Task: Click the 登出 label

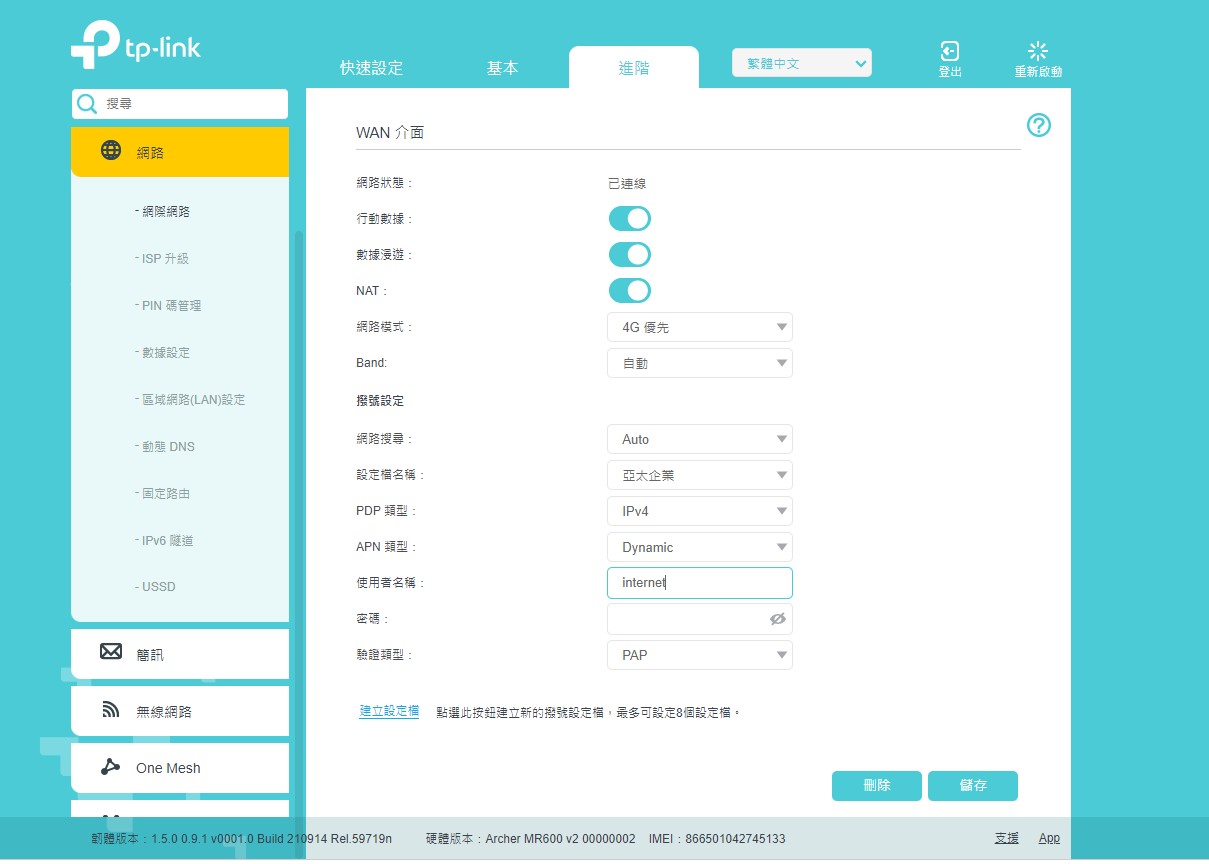Action: pyautogui.click(x=950, y=72)
